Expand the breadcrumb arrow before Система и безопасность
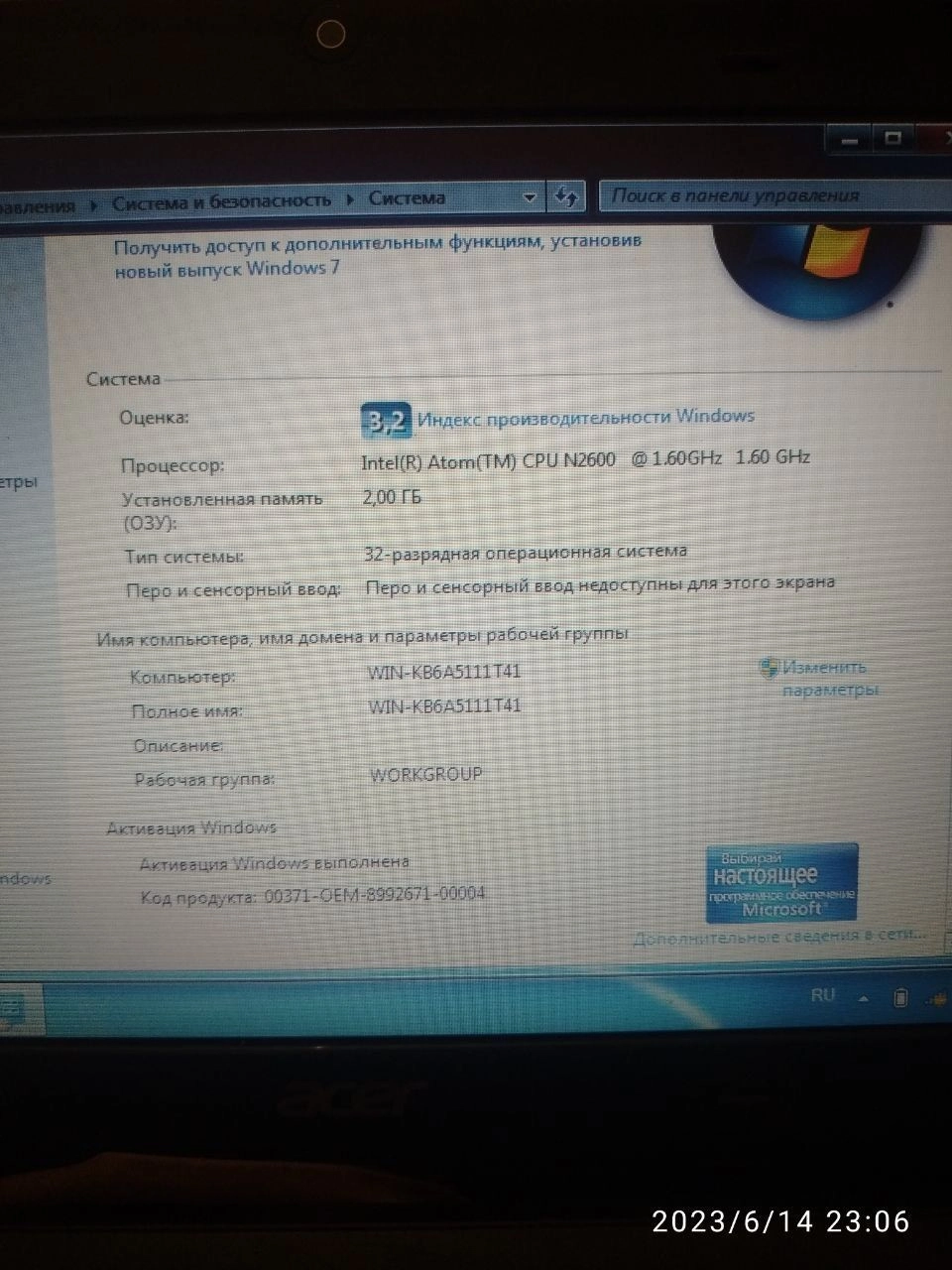 94,205
